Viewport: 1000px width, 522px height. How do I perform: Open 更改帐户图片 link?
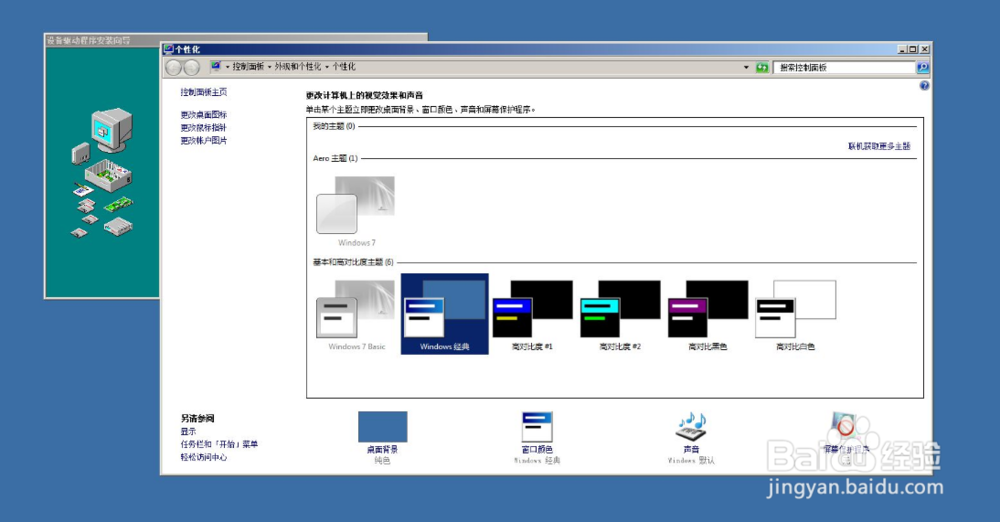[203, 140]
